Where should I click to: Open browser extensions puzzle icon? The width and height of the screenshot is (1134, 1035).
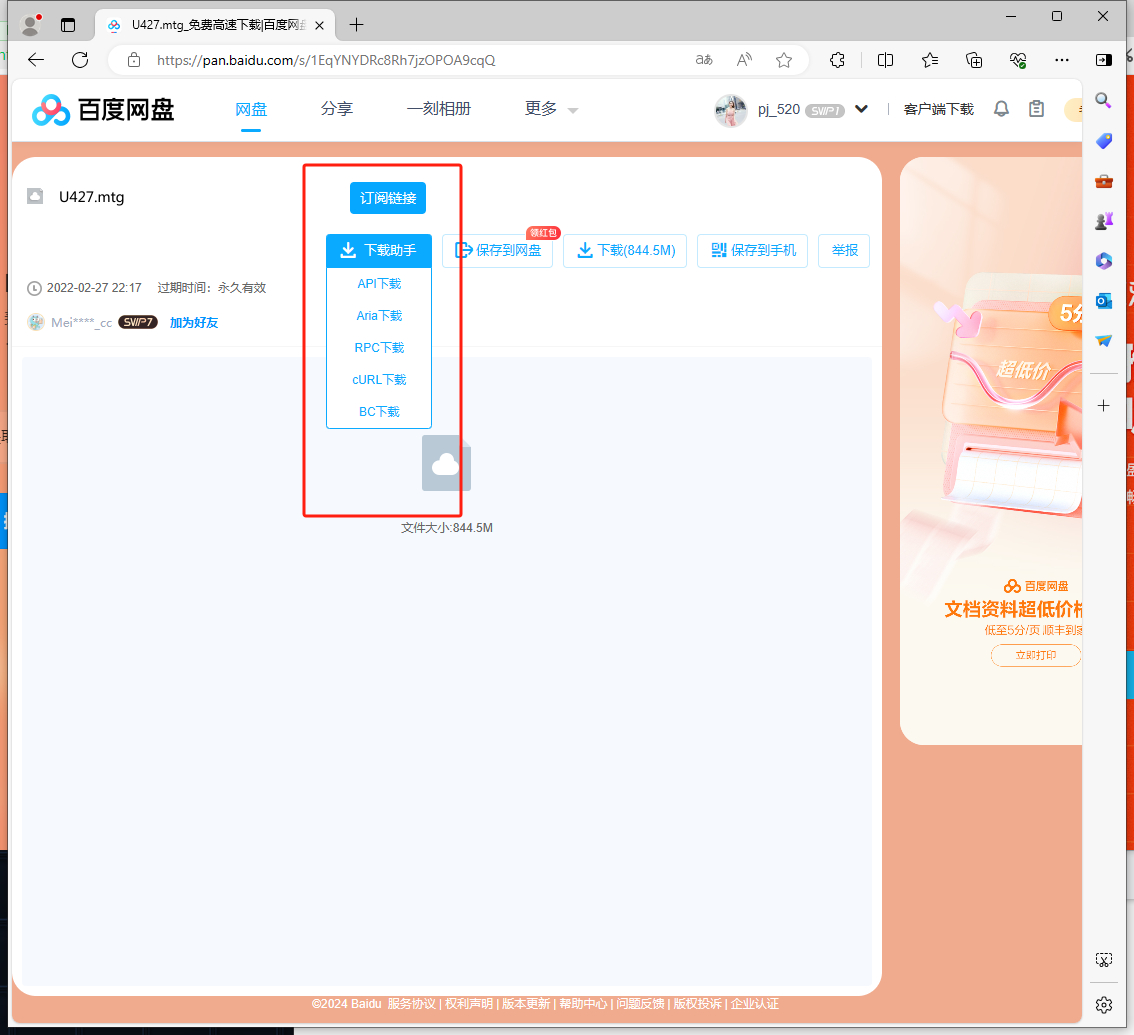[838, 60]
